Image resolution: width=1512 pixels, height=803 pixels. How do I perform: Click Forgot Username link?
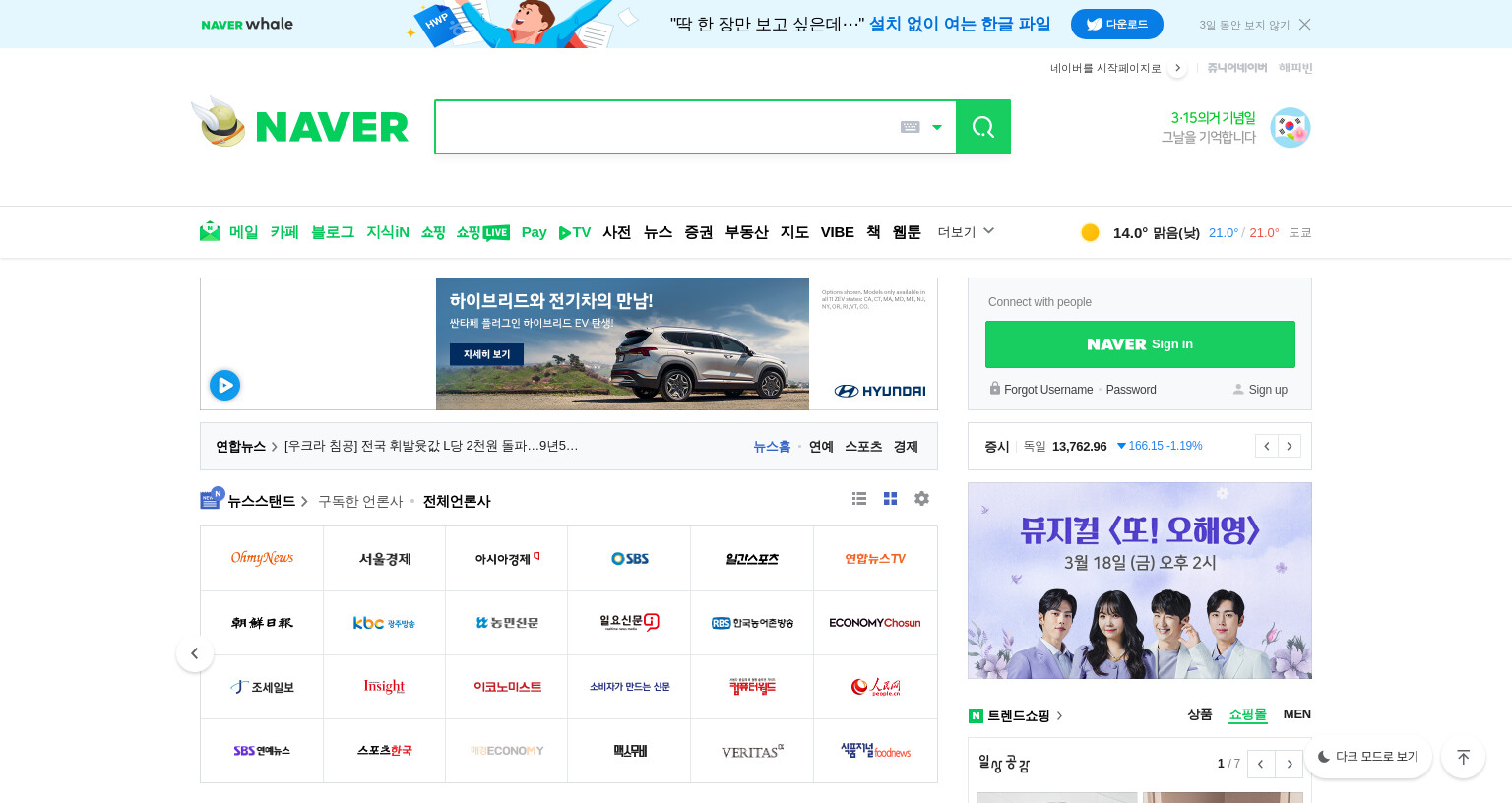tap(1048, 390)
